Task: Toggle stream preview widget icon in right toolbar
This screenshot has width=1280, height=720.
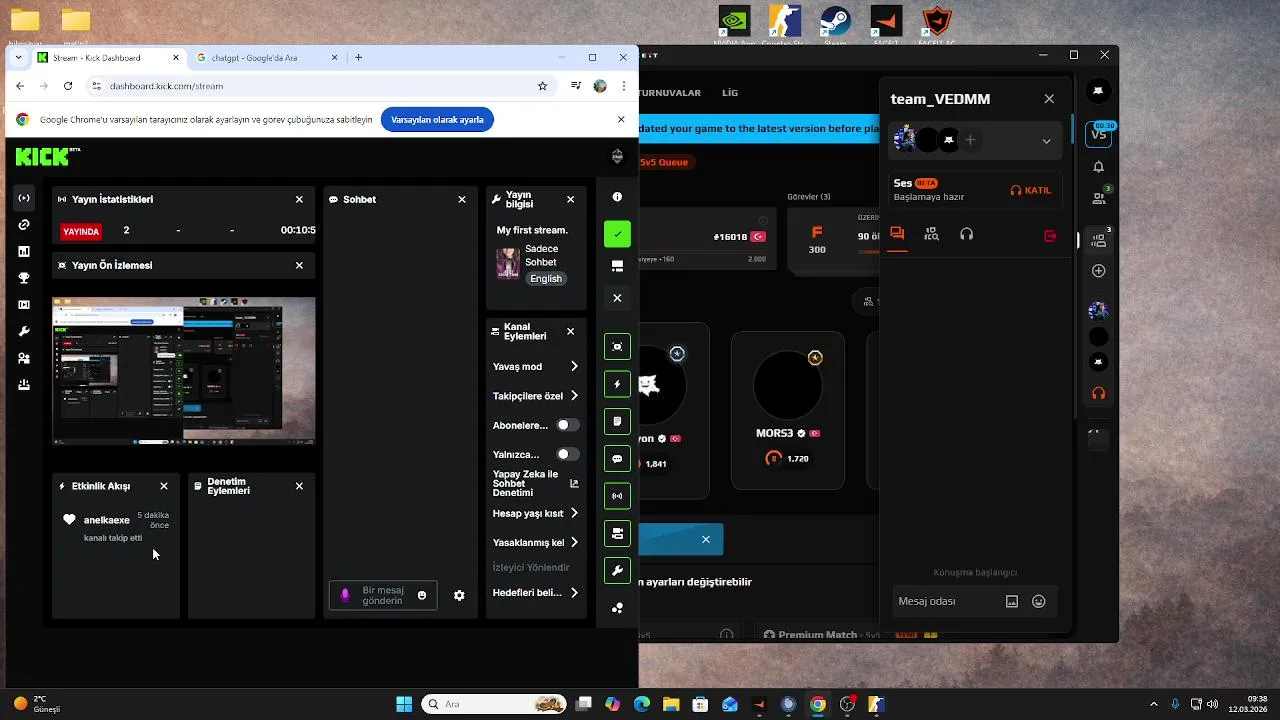Action: point(617,347)
